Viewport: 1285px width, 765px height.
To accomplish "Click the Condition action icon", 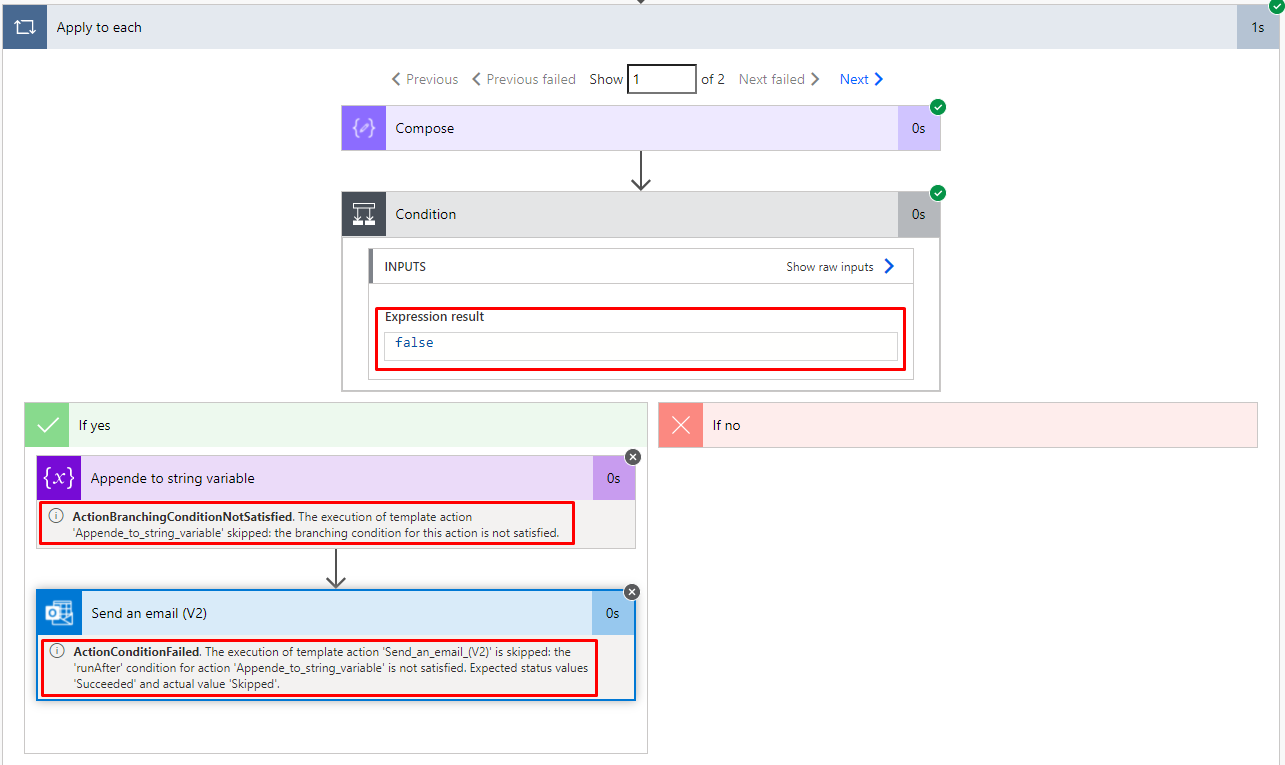I will pos(363,214).
